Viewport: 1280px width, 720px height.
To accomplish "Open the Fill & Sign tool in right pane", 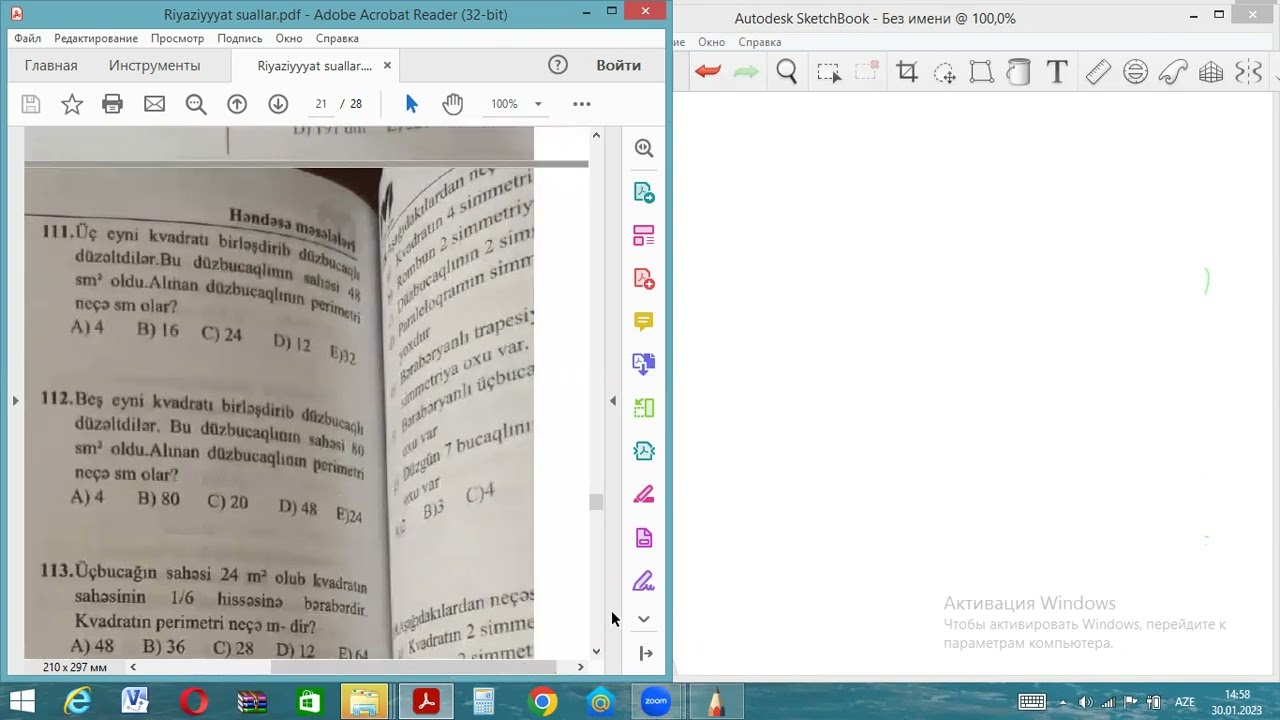I will point(644,581).
